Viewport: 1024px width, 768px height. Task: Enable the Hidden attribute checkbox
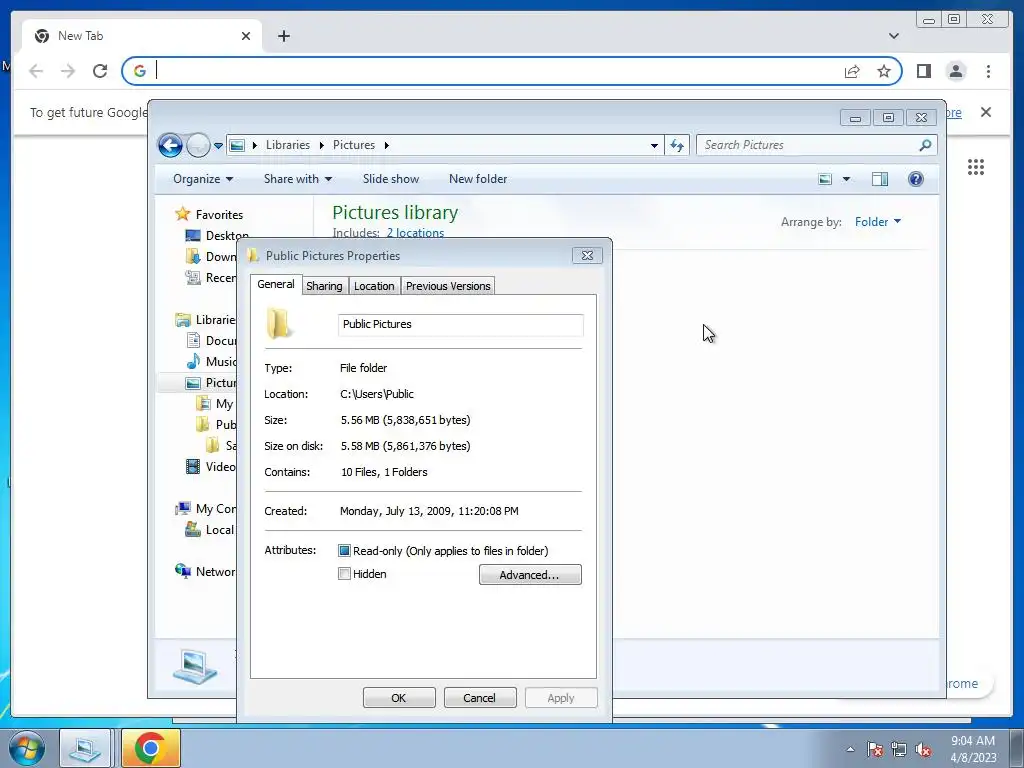344,574
